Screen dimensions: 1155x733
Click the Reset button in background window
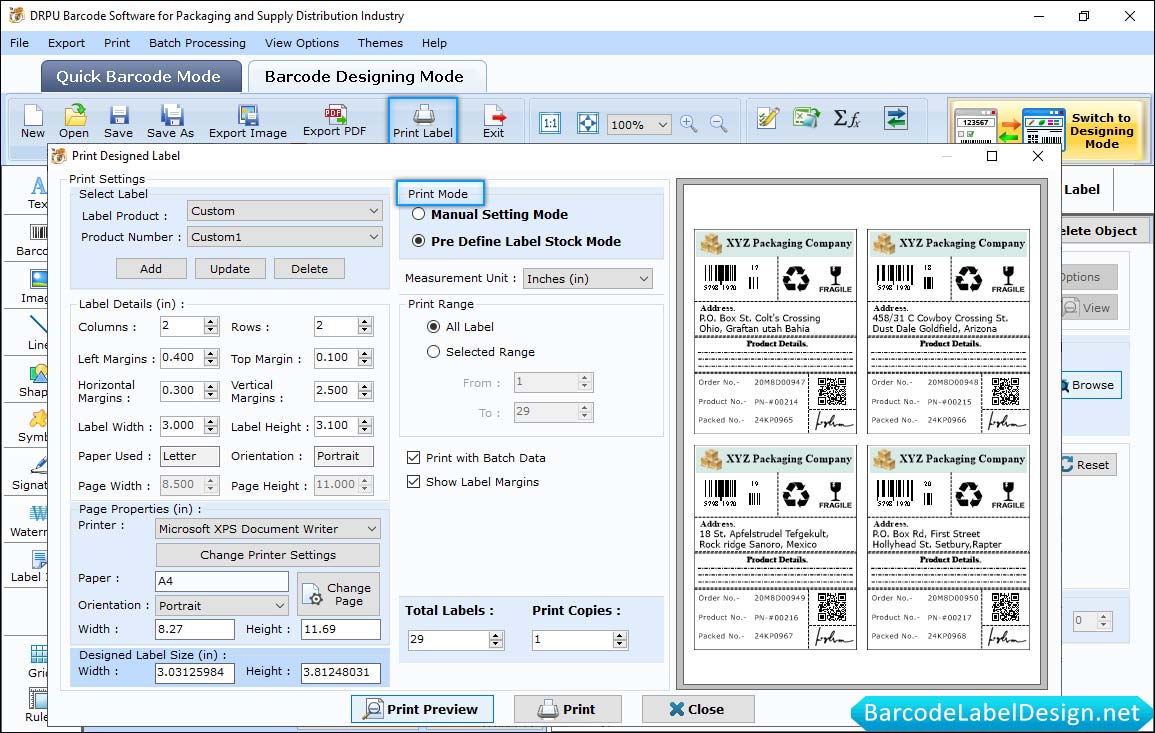coord(1088,465)
